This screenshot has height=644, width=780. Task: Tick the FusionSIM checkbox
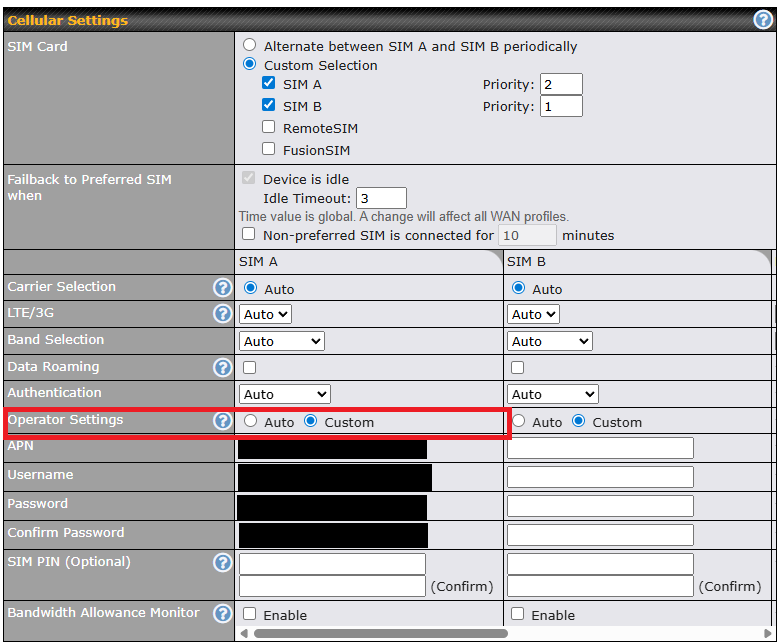coord(269,149)
